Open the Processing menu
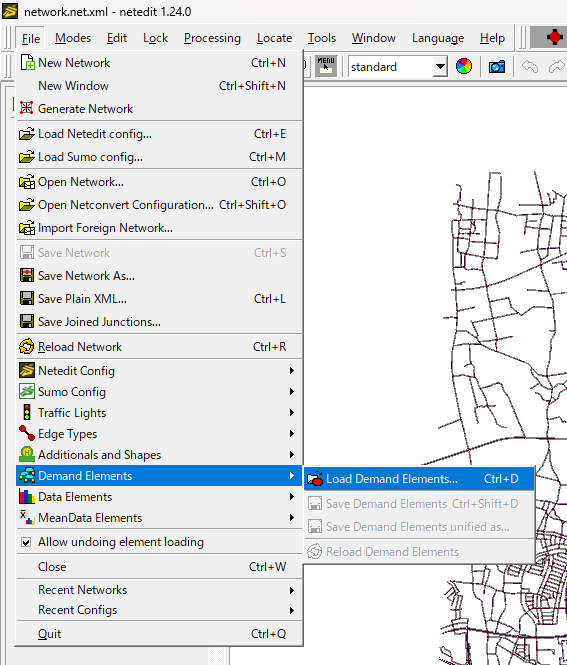Screen dimensions: 567x665 pos(212,38)
